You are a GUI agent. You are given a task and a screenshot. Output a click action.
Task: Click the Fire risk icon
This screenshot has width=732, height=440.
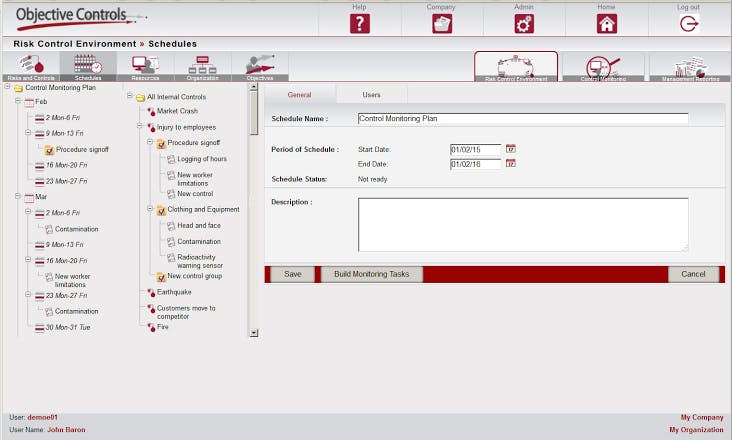pos(151,328)
